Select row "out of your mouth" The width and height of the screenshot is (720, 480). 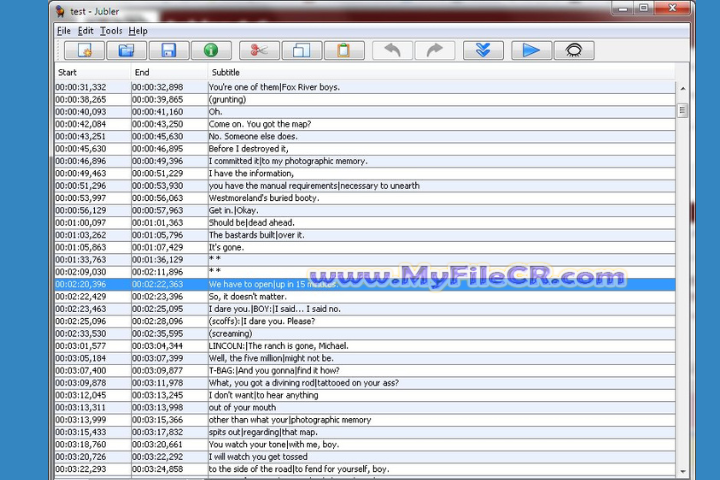click(x=365, y=408)
